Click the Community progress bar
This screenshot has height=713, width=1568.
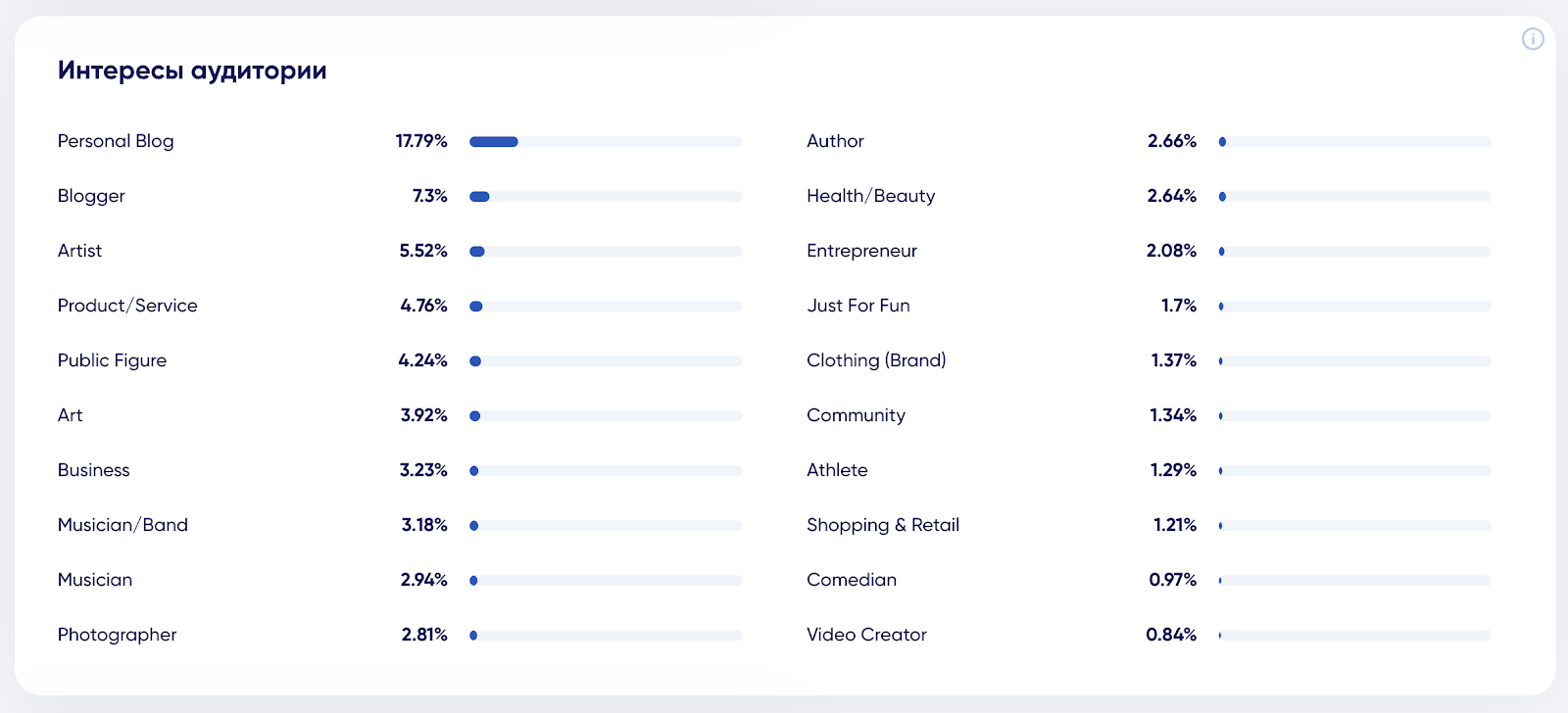point(1354,416)
